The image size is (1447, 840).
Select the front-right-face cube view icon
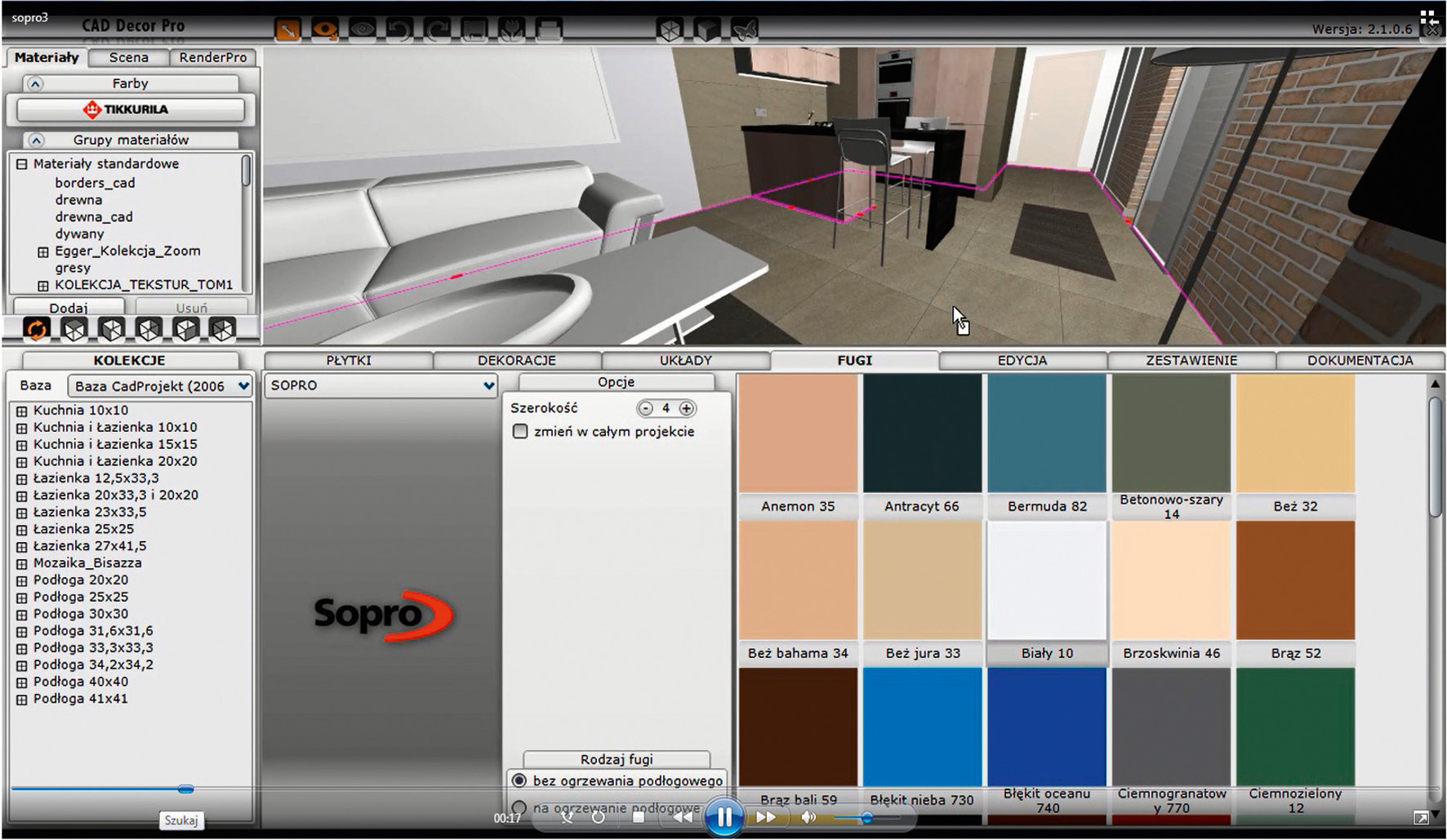[x=186, y=329]
